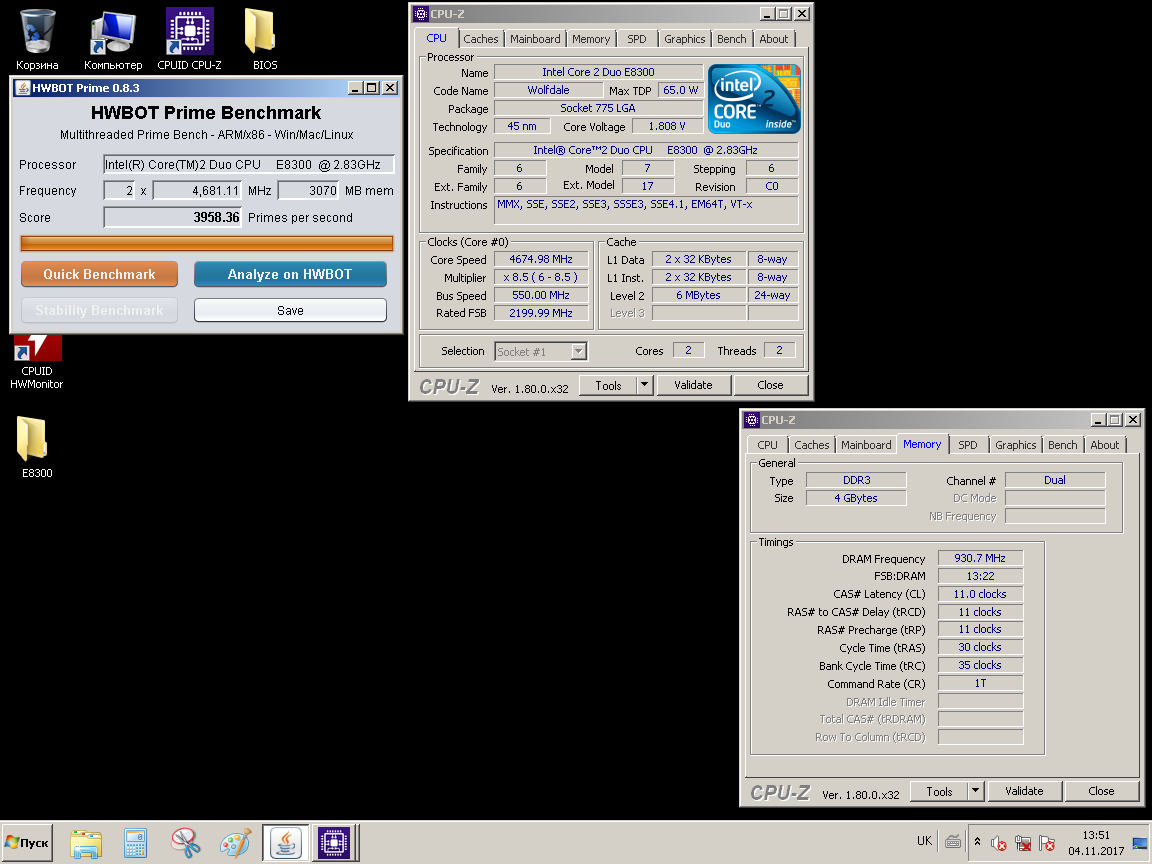
Task: Click Analyze on HWBOT button
Action: click(290, 274)
